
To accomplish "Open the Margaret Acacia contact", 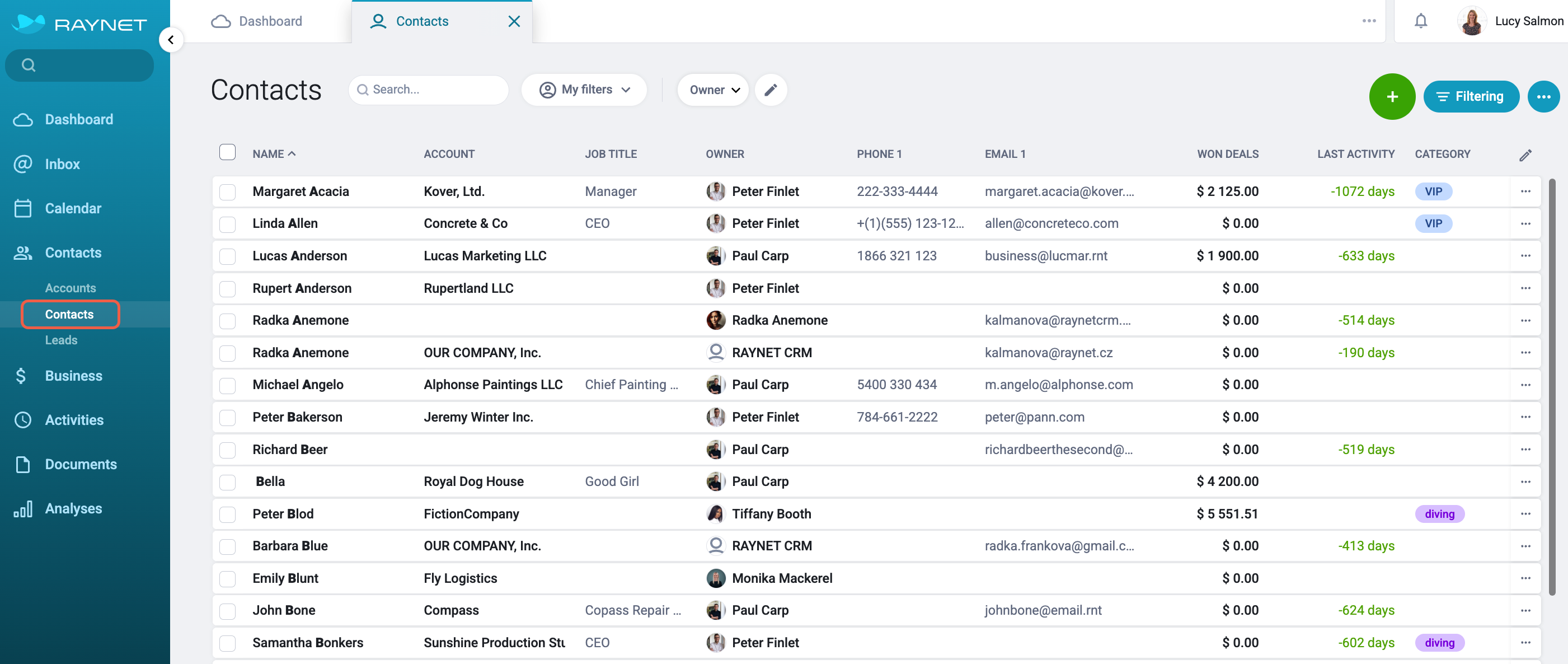I will [301, 191].
